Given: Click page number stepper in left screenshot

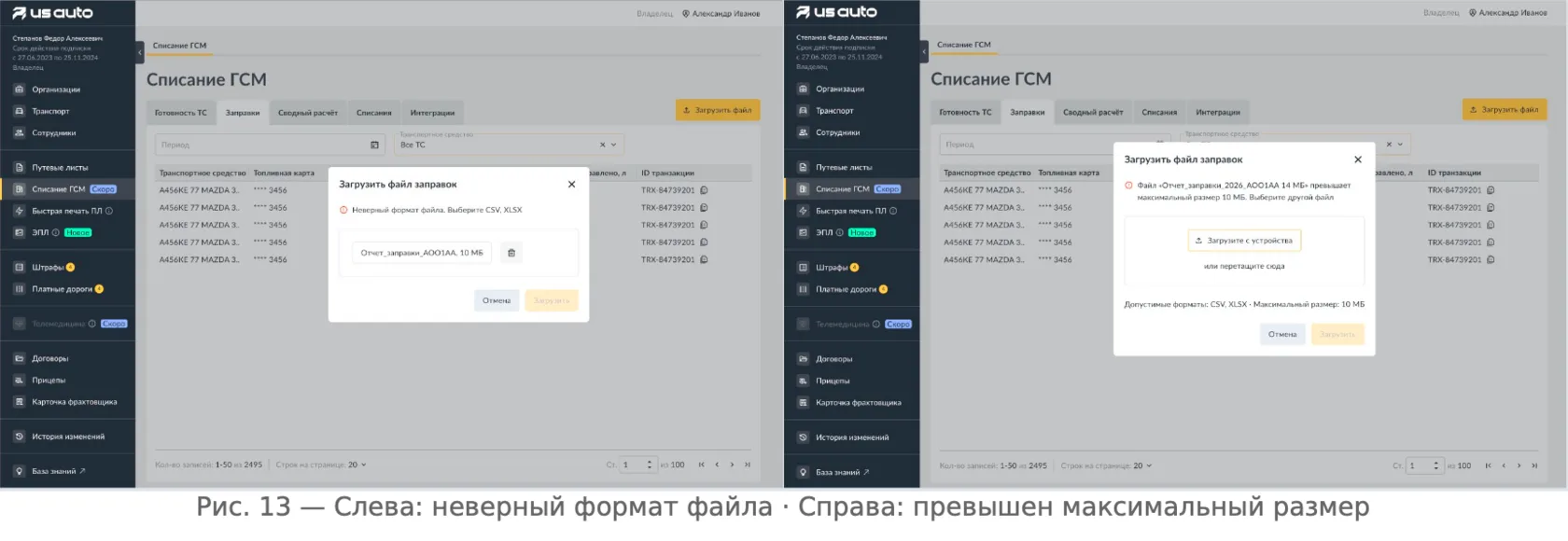Looking at the screenshot, I should pyautogui.click(x=650, y=465).
